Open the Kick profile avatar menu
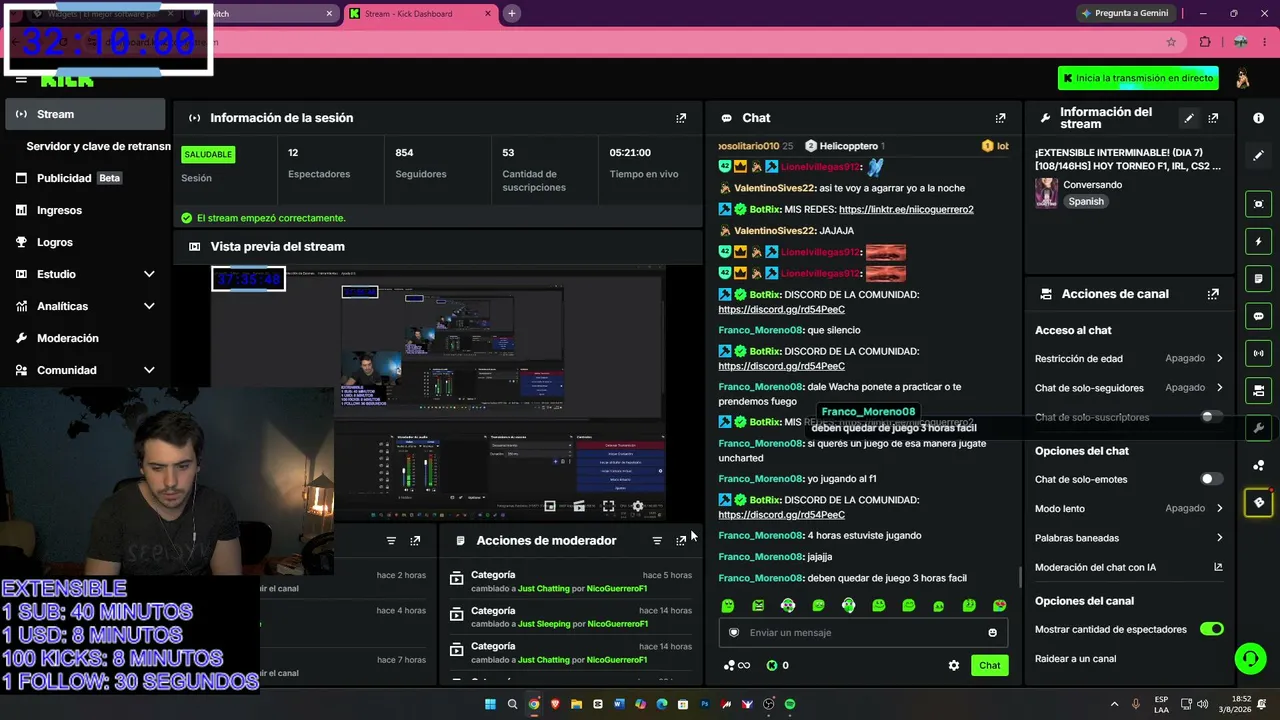 (x=1243, y=78)
